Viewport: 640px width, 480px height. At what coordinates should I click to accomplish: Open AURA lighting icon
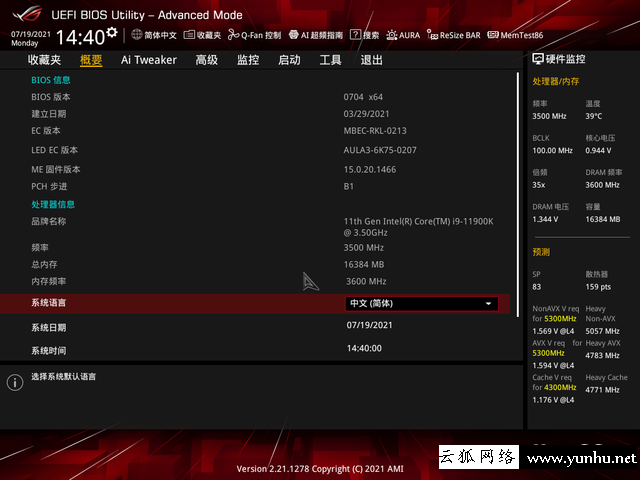click(x=392, y=35)
